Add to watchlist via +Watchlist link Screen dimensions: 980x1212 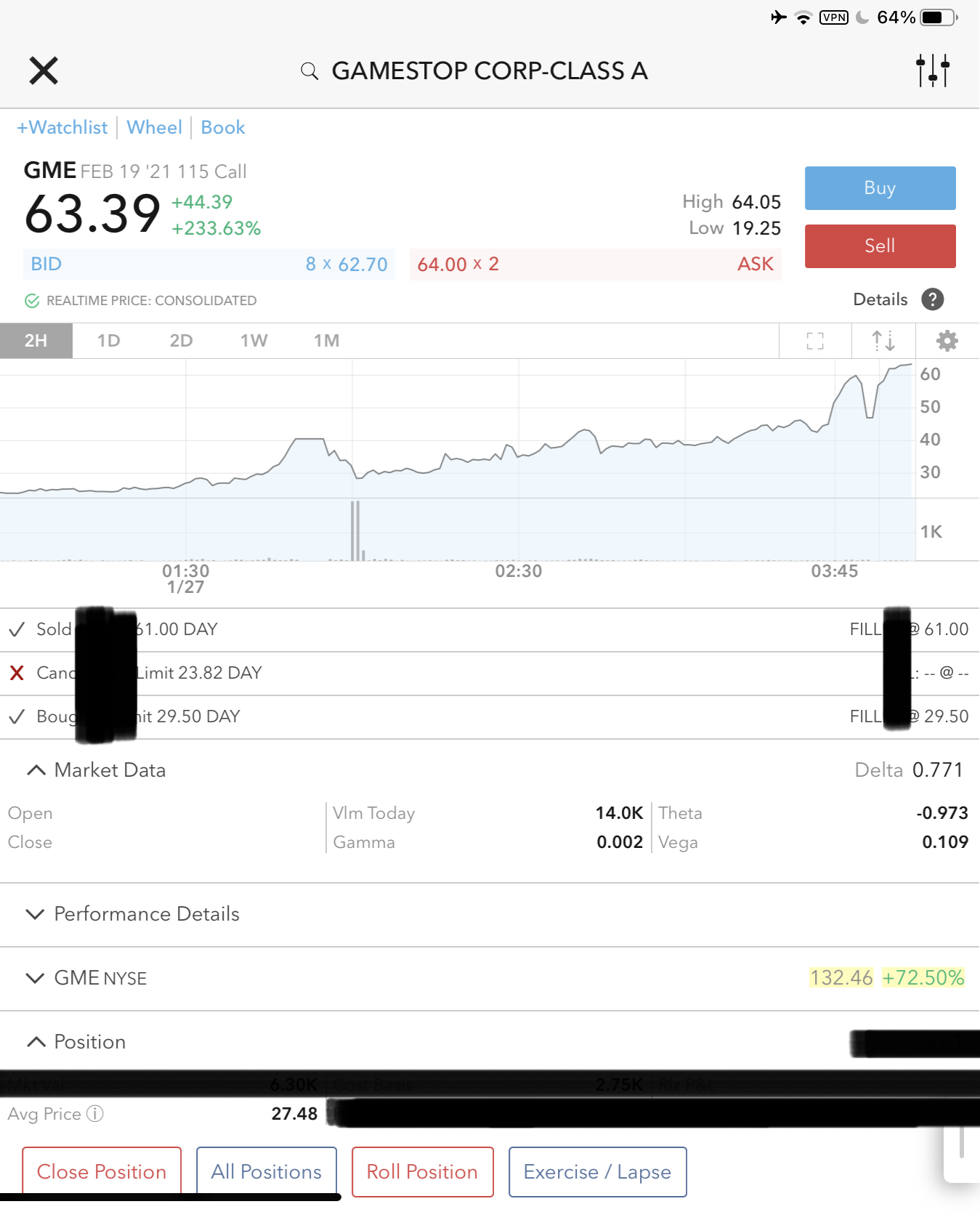pos(62,128)
